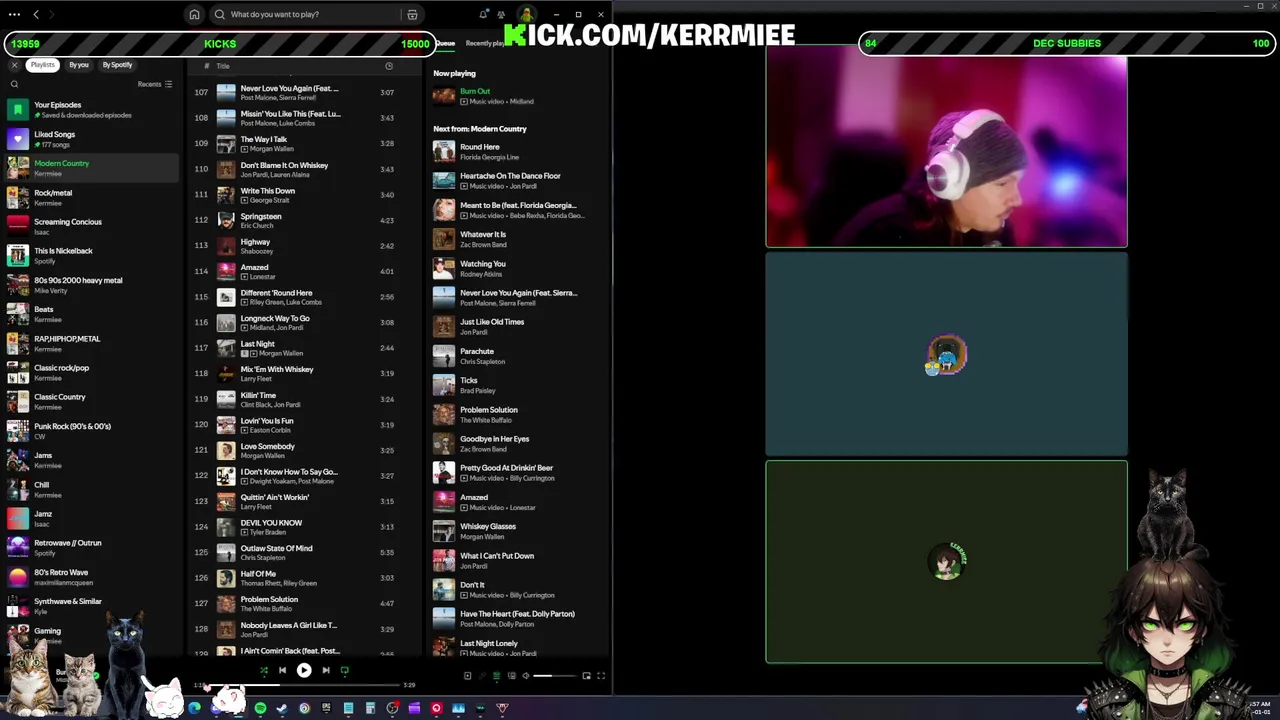Click the Ticks album art in queue
This screenshot has height=720, width=1280.
(444, 385)
